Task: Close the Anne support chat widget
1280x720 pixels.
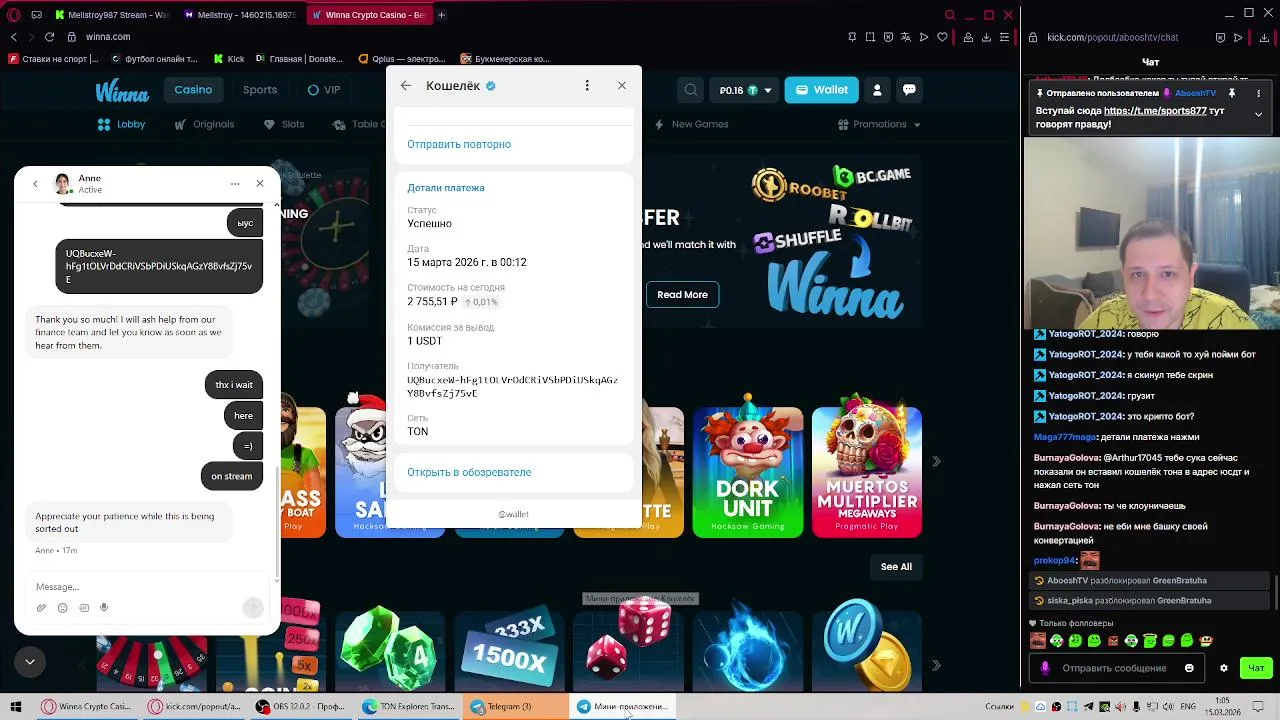Action: point(260,184)
